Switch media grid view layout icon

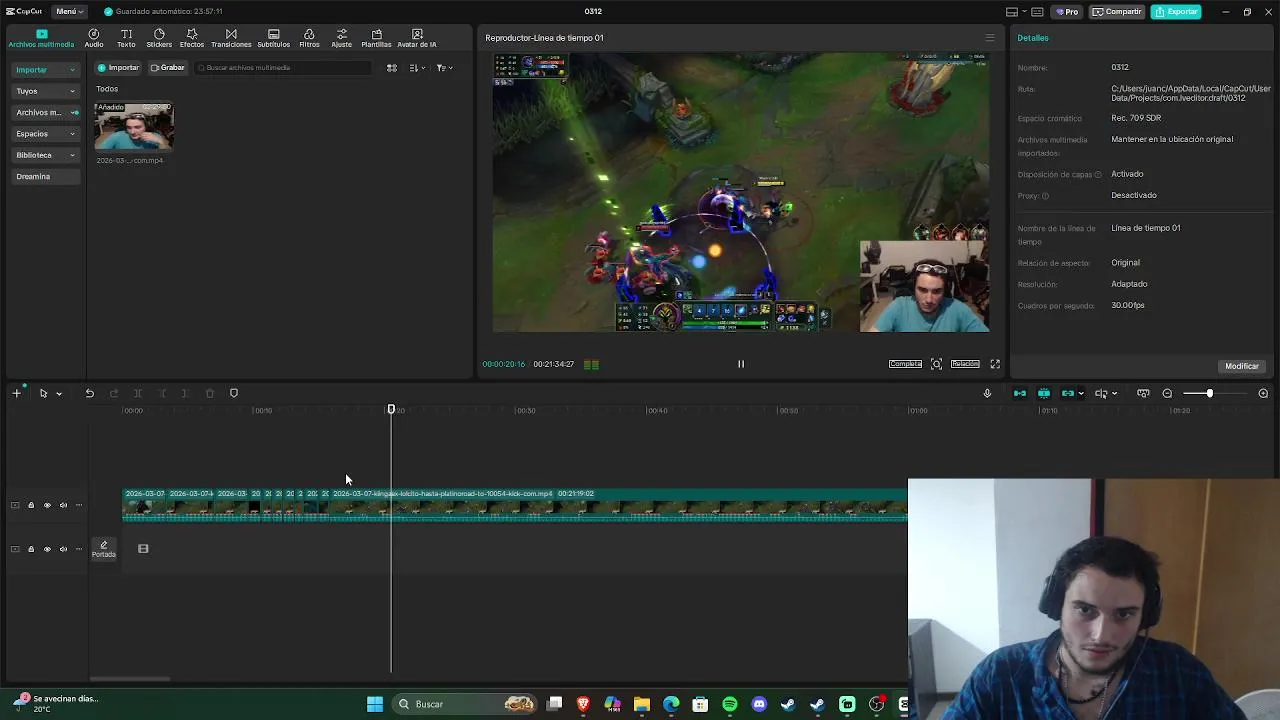392,68
